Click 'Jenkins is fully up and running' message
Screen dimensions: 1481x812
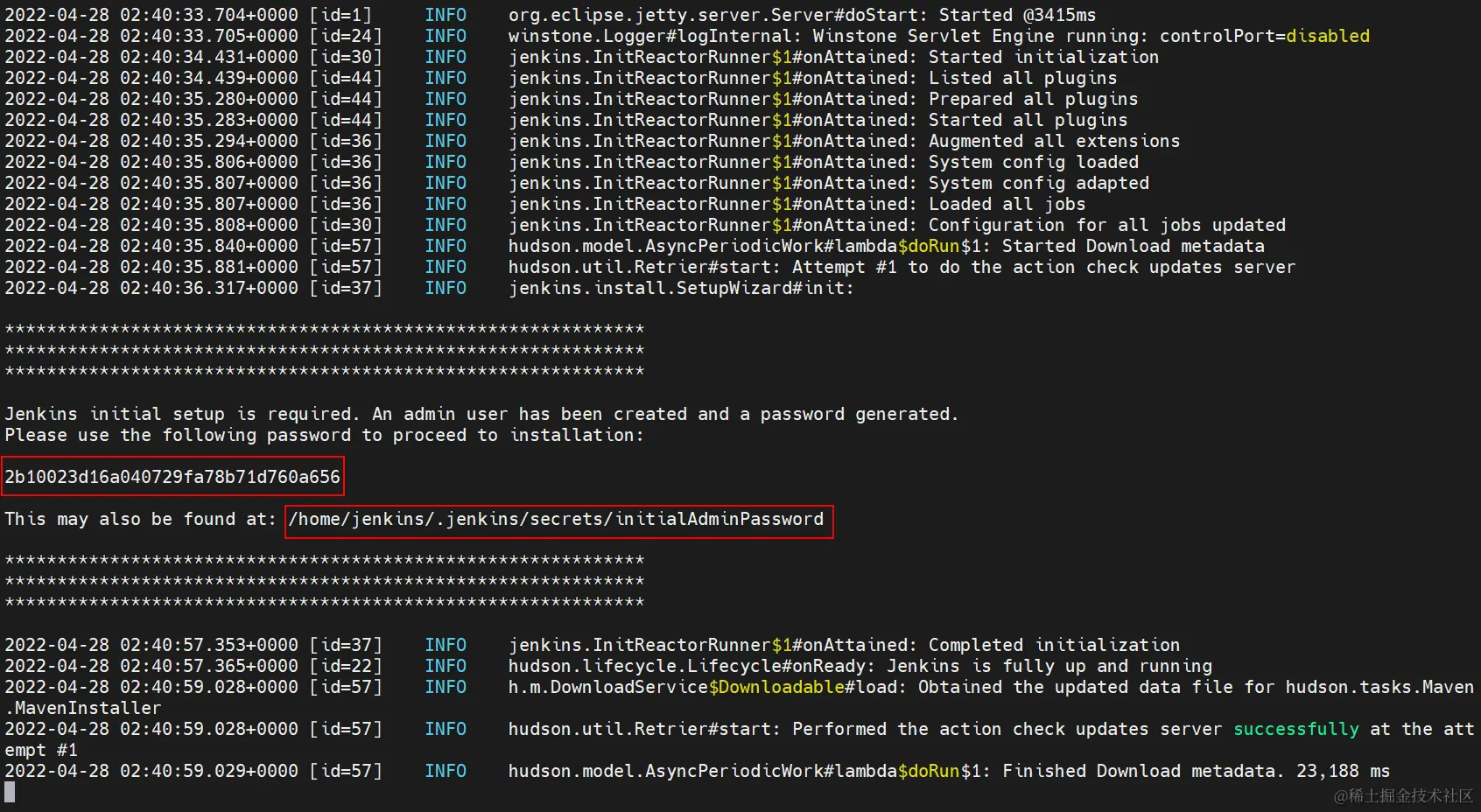(1049, 666)
